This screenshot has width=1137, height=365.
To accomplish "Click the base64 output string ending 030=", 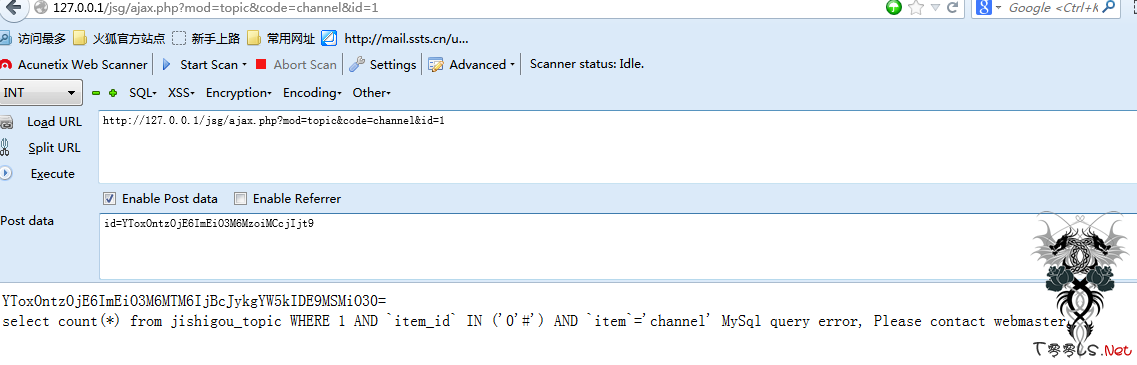I will point(195,300).
